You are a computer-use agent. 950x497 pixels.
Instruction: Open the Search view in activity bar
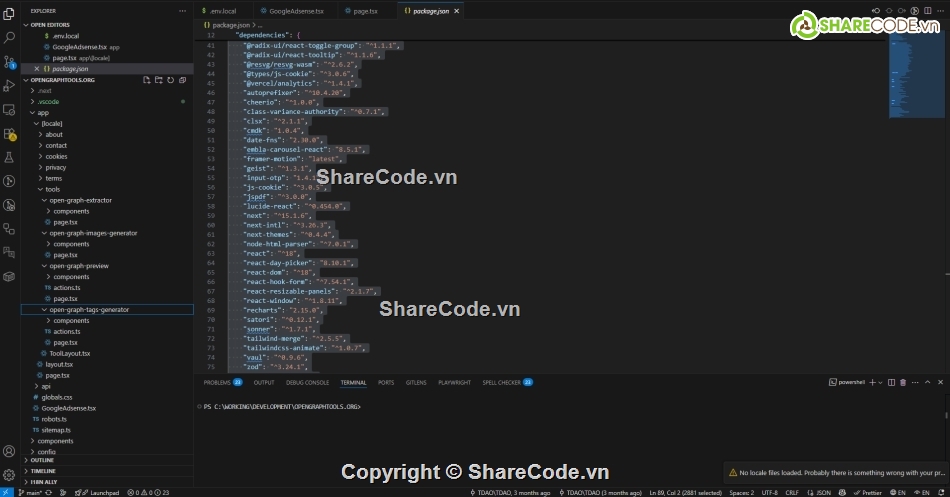click(x=9, y=38)
